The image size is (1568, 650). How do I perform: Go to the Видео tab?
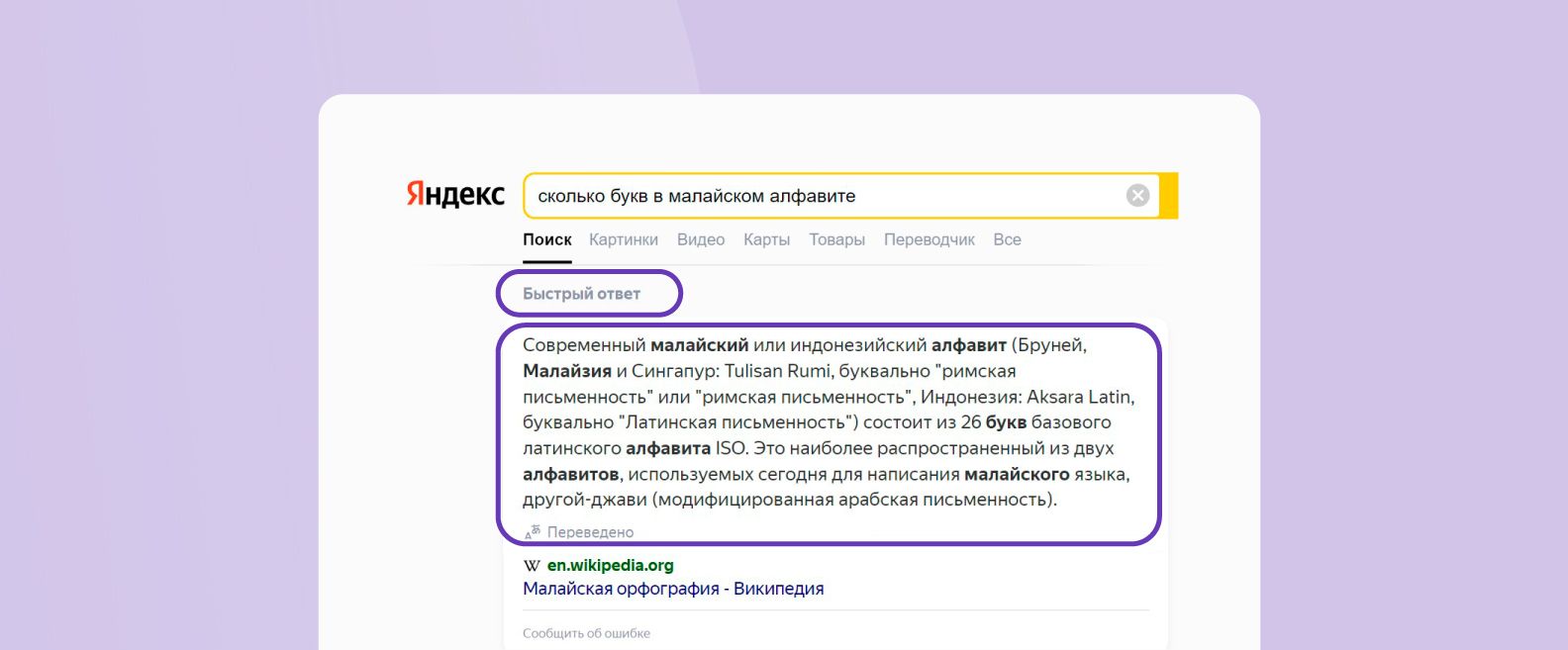click(x=700, y=239)
